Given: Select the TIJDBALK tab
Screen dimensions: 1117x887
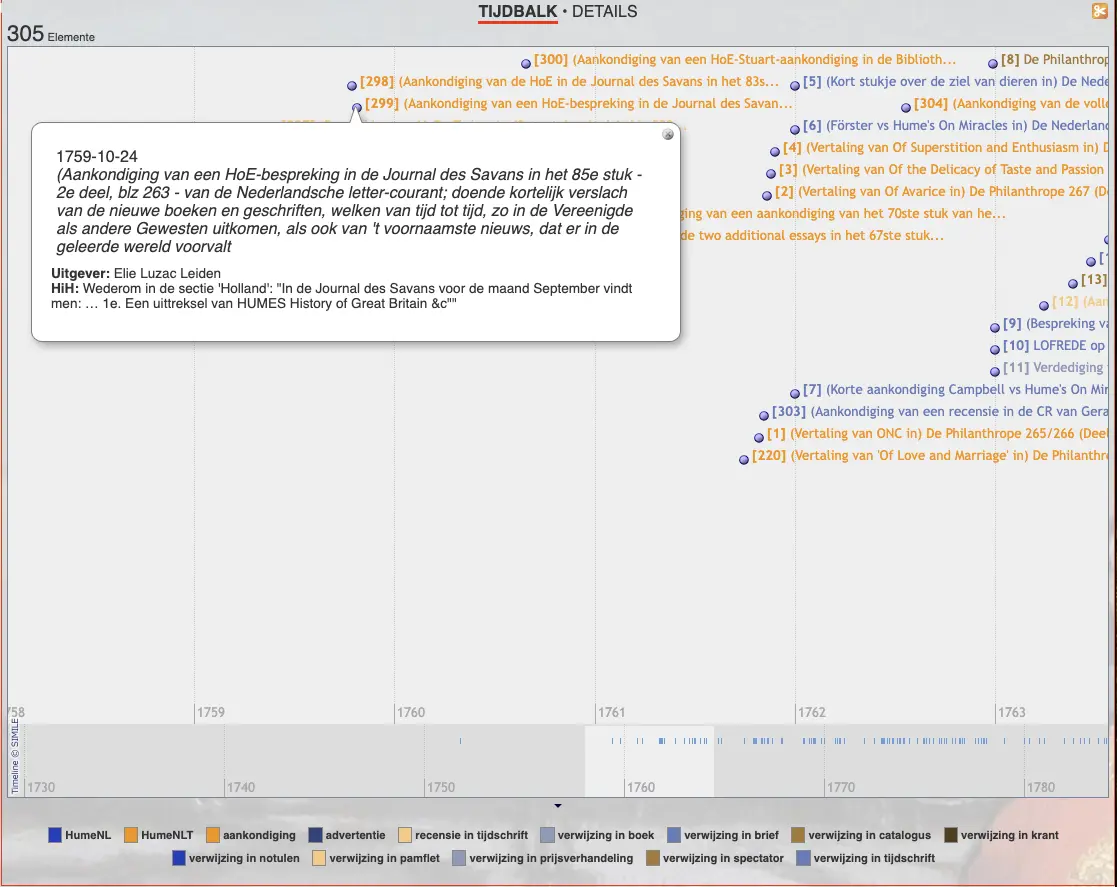Looking at the screenshot, I should [517, 12].
